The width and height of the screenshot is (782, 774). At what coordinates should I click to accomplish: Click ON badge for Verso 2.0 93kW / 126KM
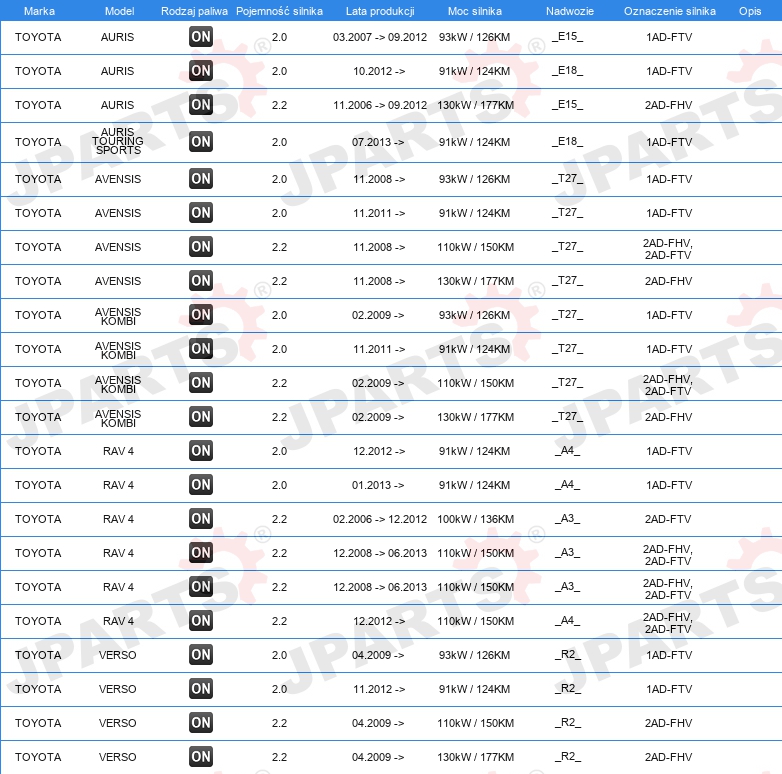tap(201, 654)
